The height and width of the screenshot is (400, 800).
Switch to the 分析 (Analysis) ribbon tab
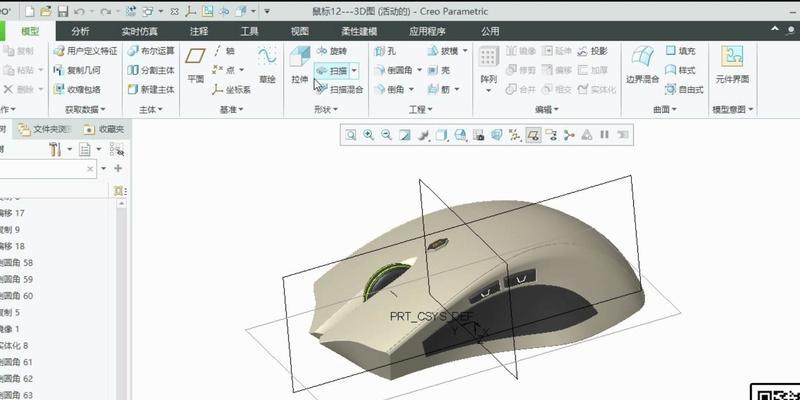click(80, 32)
